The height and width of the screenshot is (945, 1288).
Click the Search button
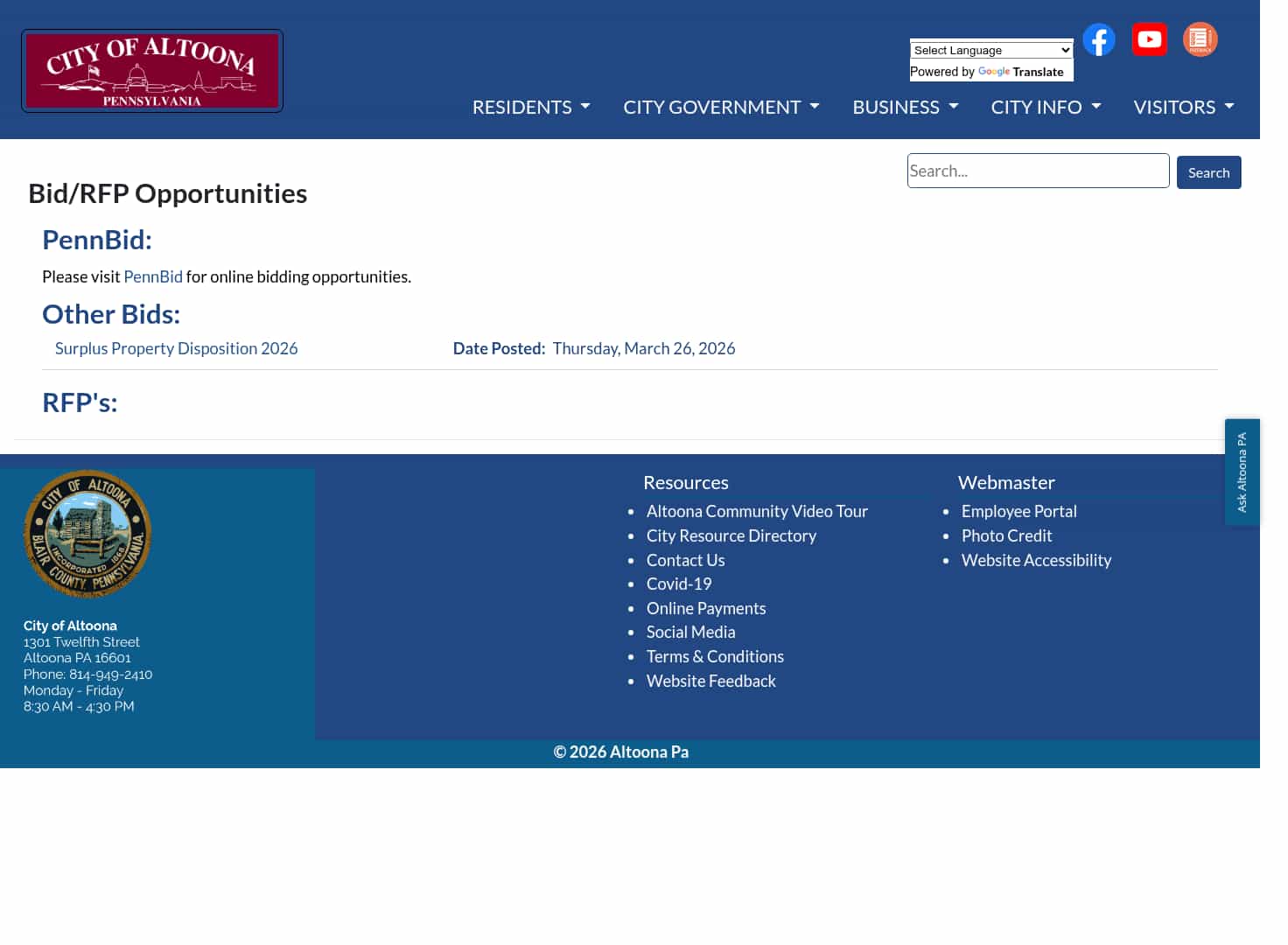coord(1209,172)
